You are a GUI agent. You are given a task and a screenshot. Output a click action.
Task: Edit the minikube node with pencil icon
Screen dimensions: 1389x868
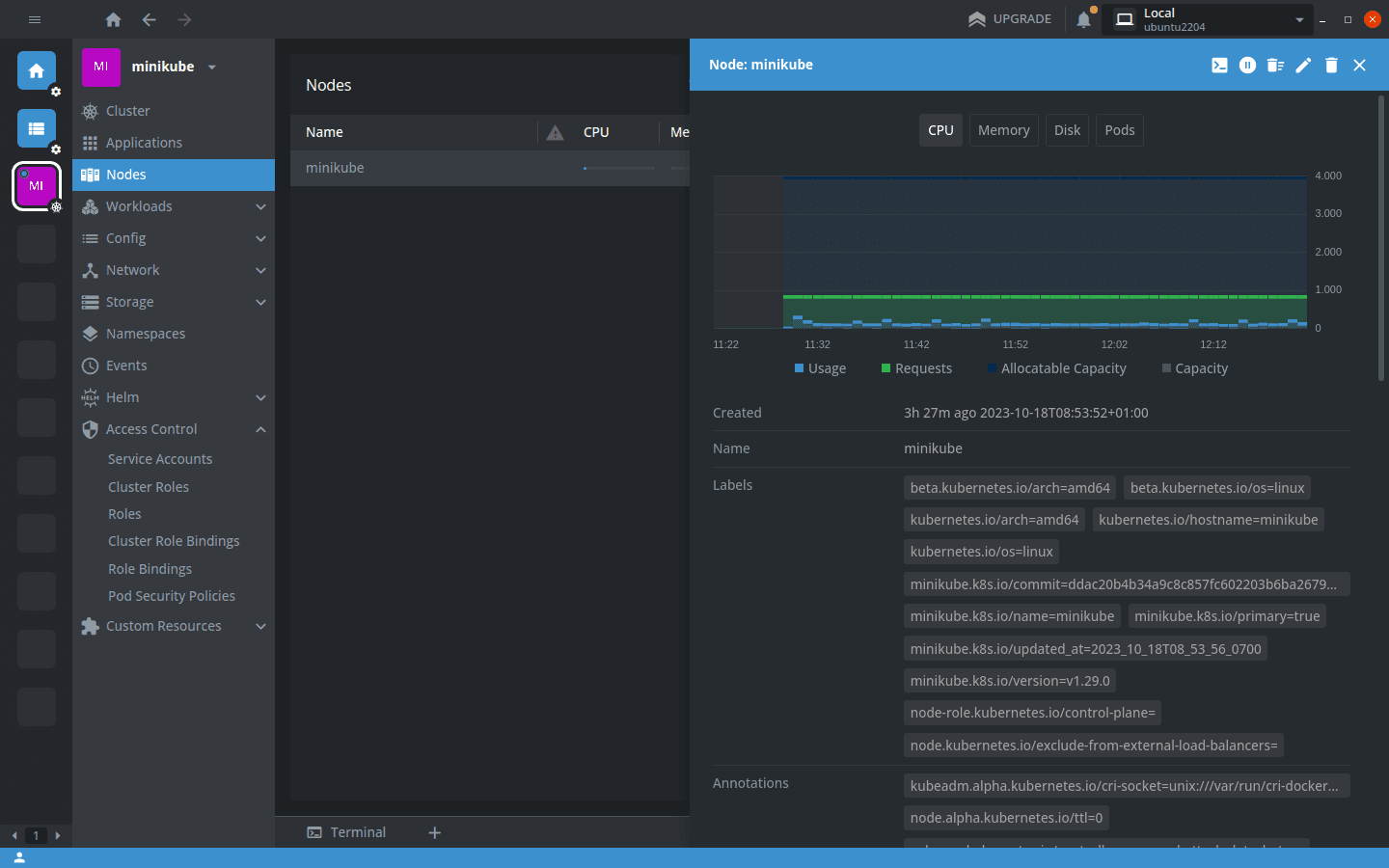(1303, 65)
